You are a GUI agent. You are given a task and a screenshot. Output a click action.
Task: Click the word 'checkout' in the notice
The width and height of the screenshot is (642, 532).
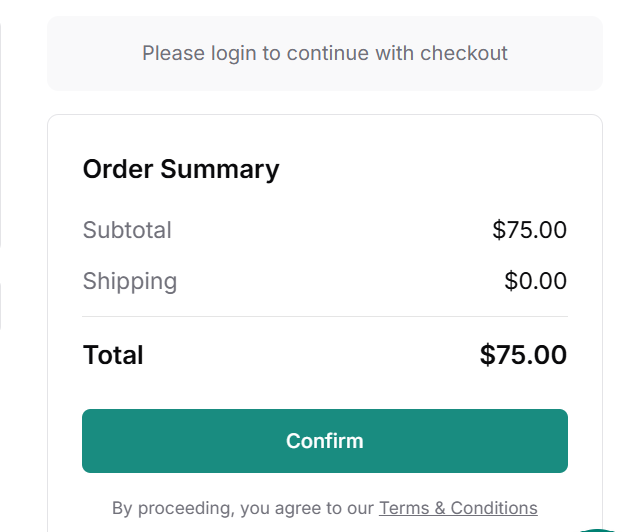[463, 53]
